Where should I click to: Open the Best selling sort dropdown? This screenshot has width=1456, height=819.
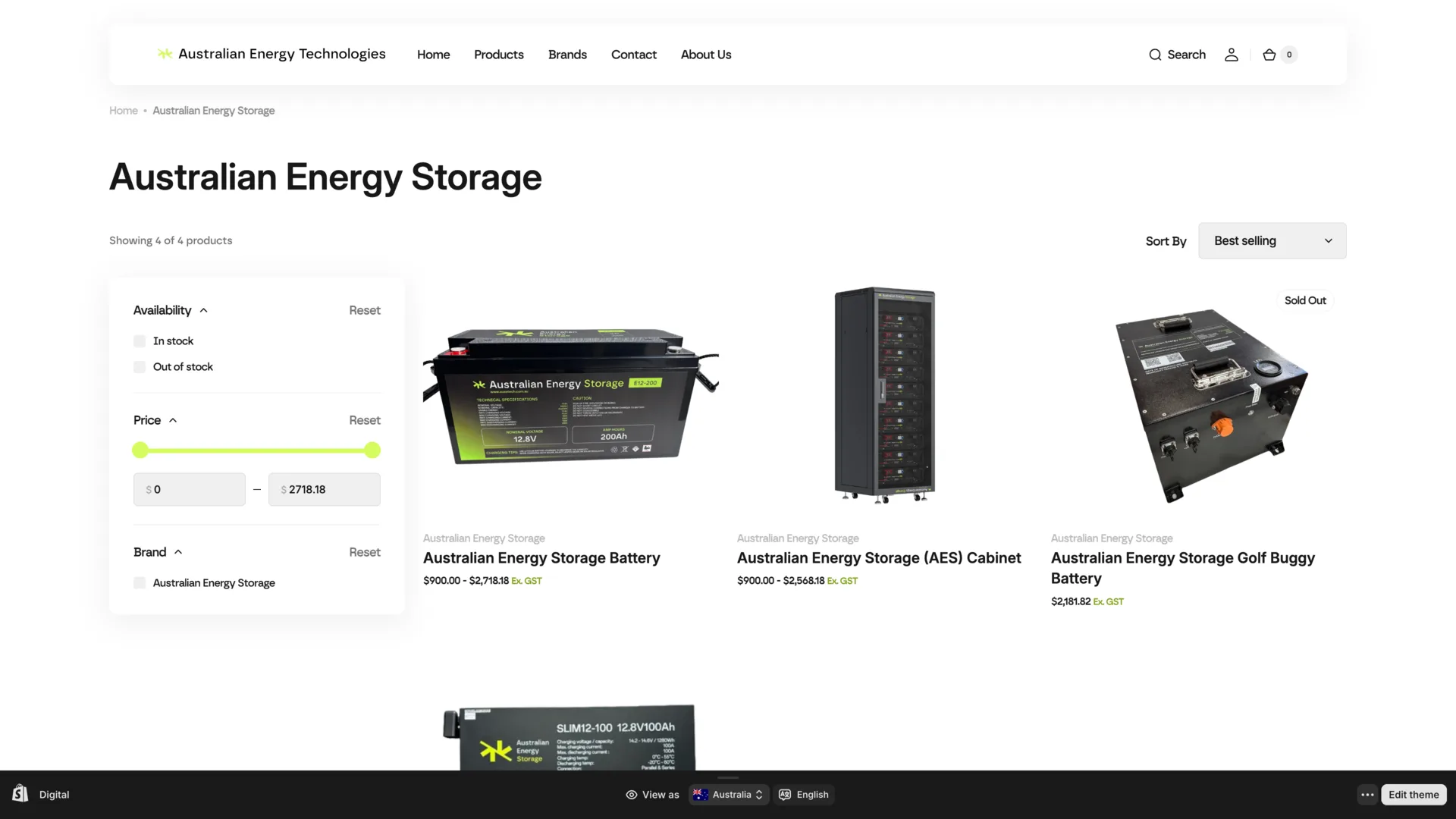pyautogui.click(x=1272, y=240)
